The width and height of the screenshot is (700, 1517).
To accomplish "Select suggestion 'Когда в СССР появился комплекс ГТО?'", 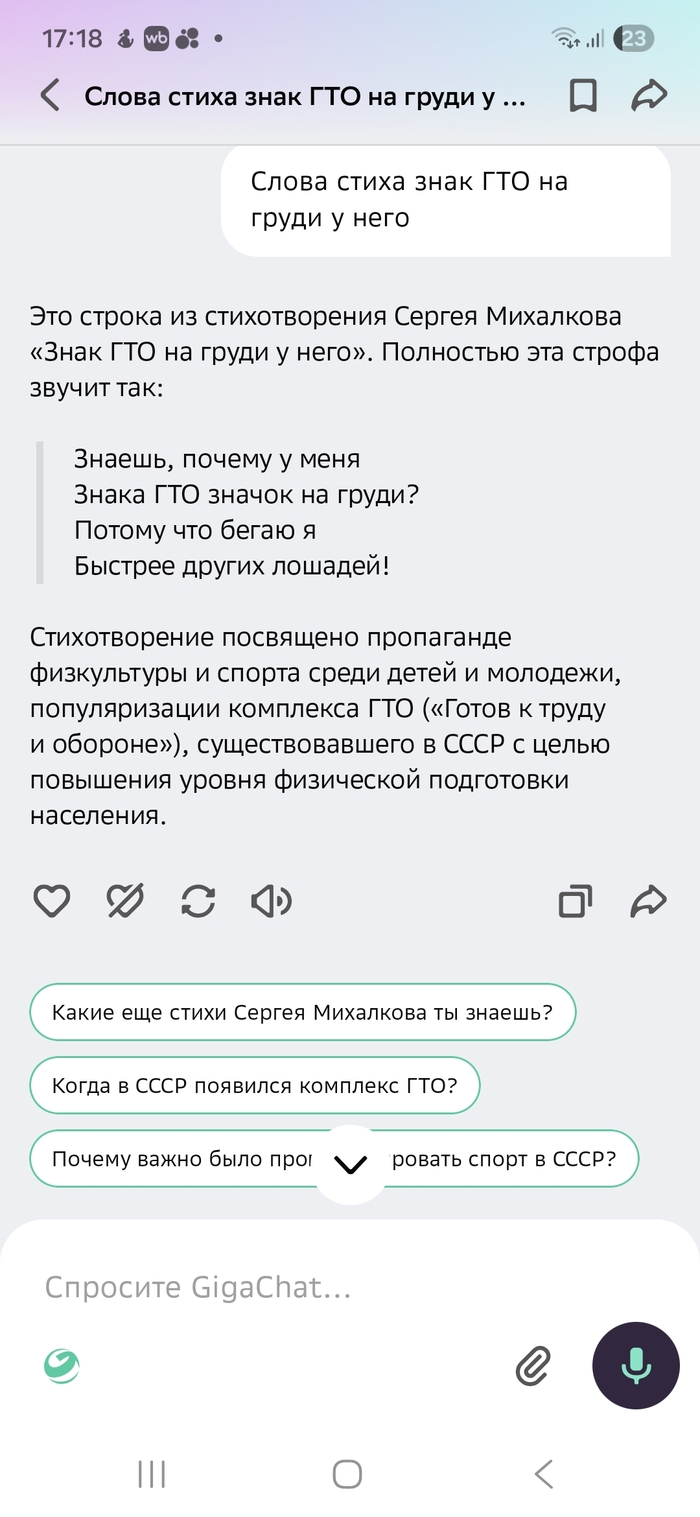I will click(255, 1085).
